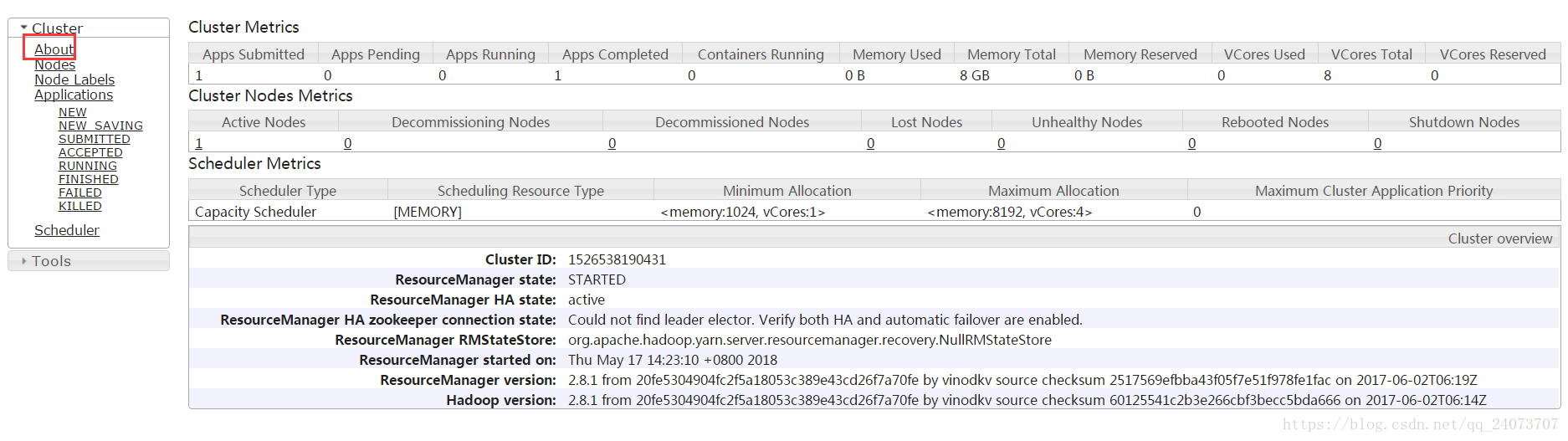The image size is (1568, 441).
Task: Show FAILED applications
Action: point(80,192)
